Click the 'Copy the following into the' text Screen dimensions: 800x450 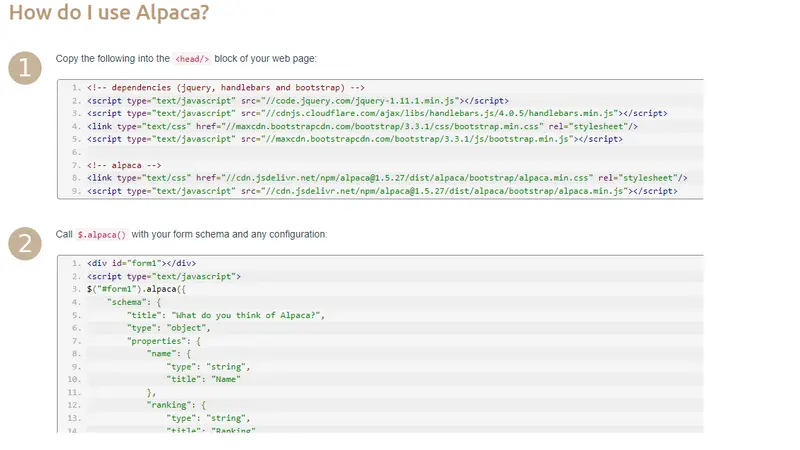pos(112,59)
